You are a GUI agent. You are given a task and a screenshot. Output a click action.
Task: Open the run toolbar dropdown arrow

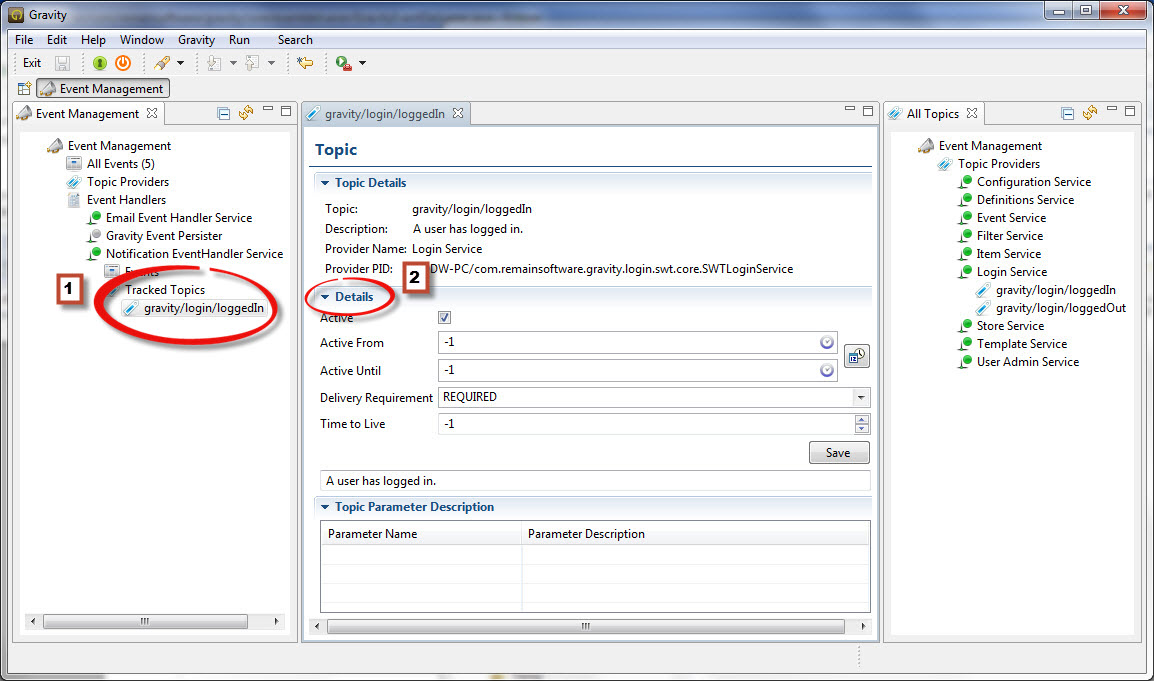tap(362, 63)
